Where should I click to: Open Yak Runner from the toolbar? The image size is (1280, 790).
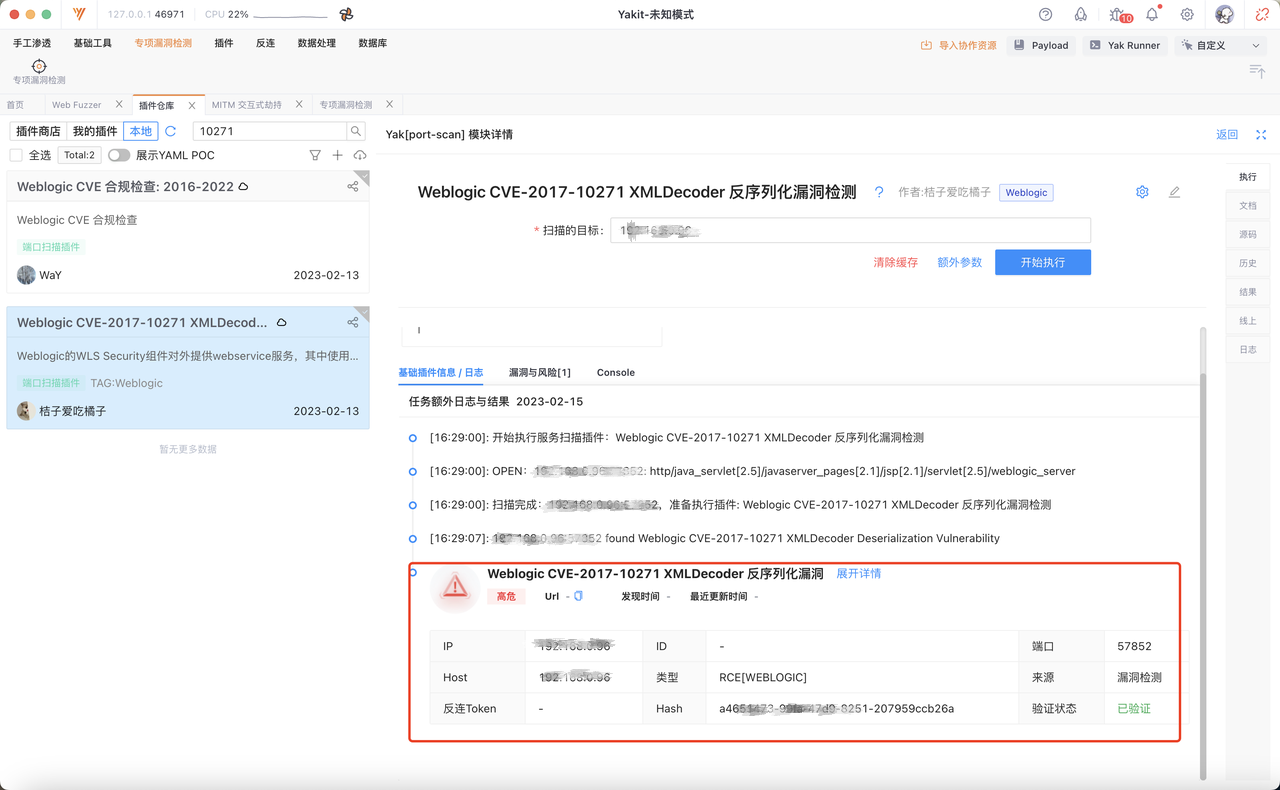1124,45
